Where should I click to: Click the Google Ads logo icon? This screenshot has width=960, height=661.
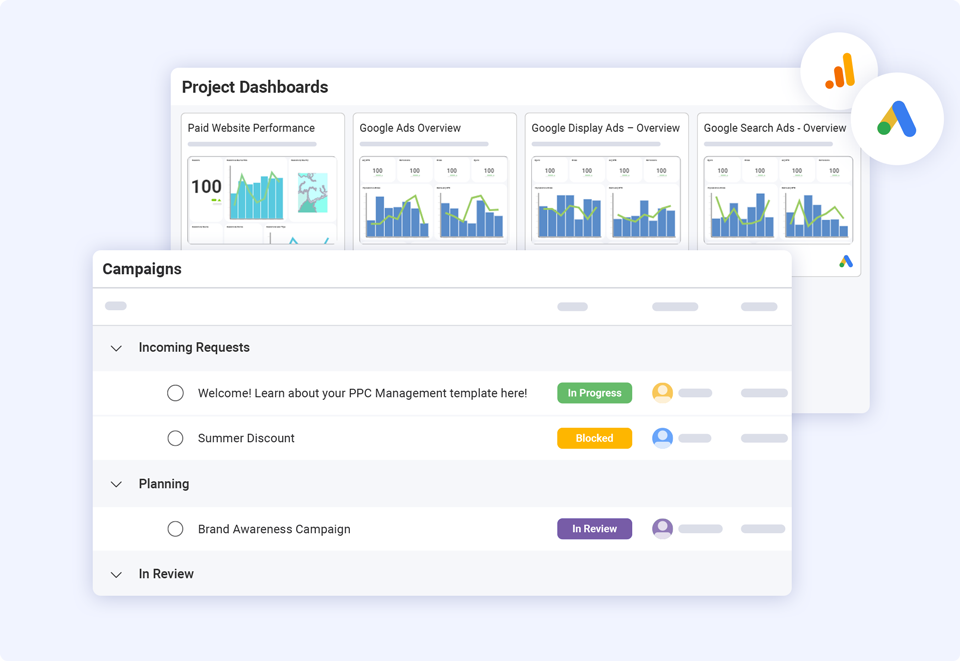[x=898, y=119]
